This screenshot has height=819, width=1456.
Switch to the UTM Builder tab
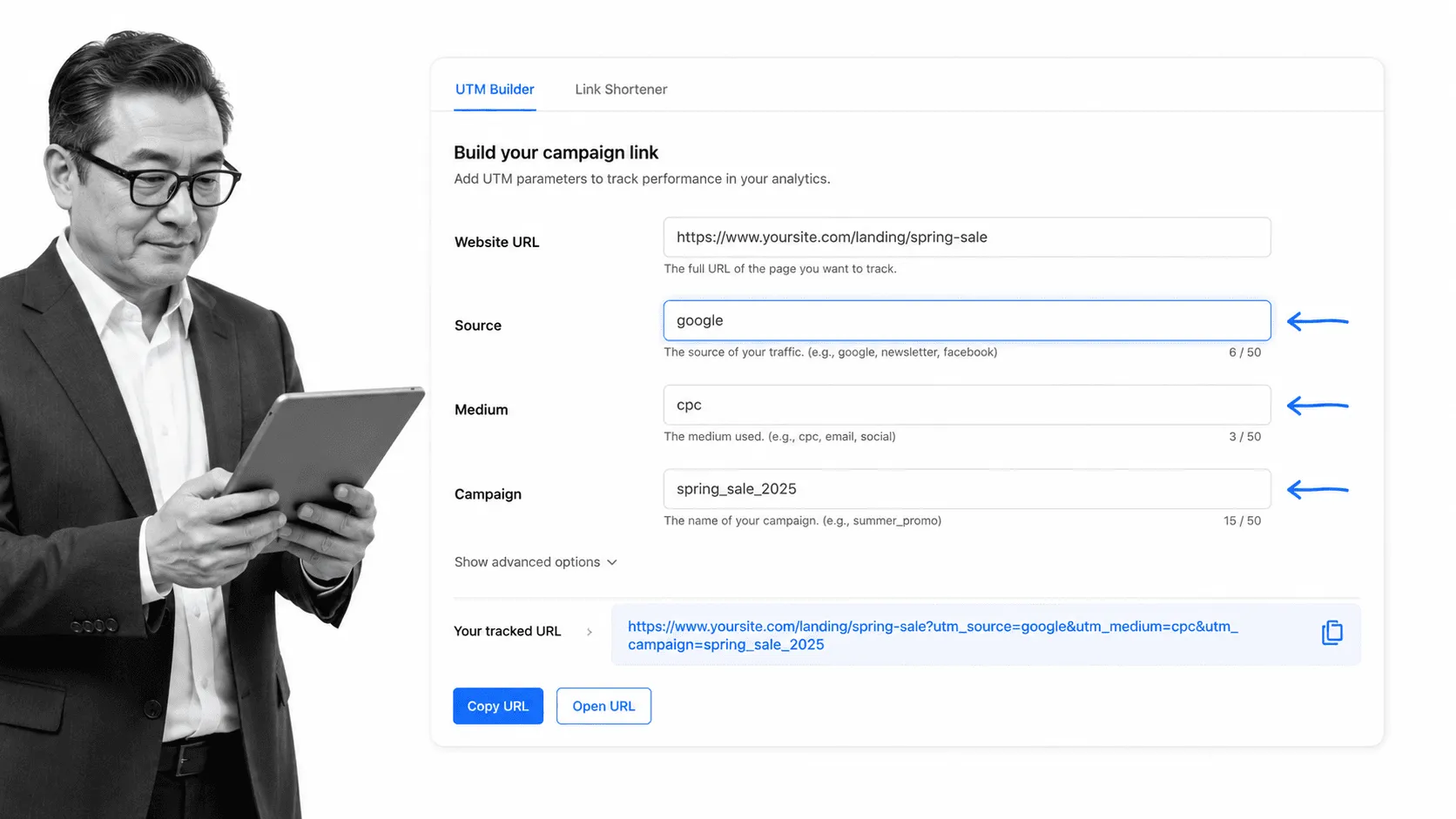495,90
